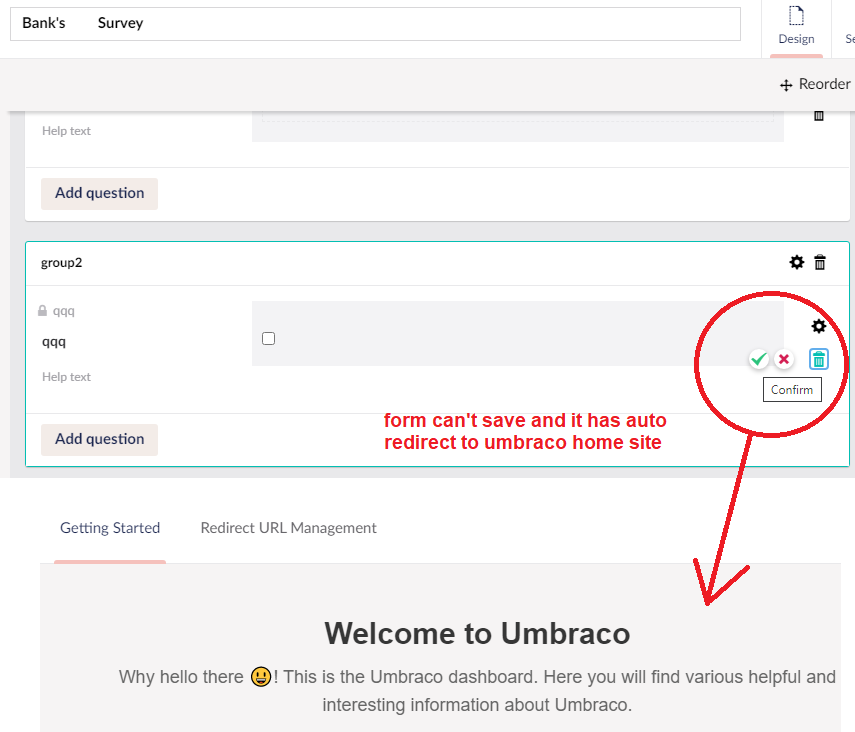Switch to Getting Started tab

click(x=110, y=528)
